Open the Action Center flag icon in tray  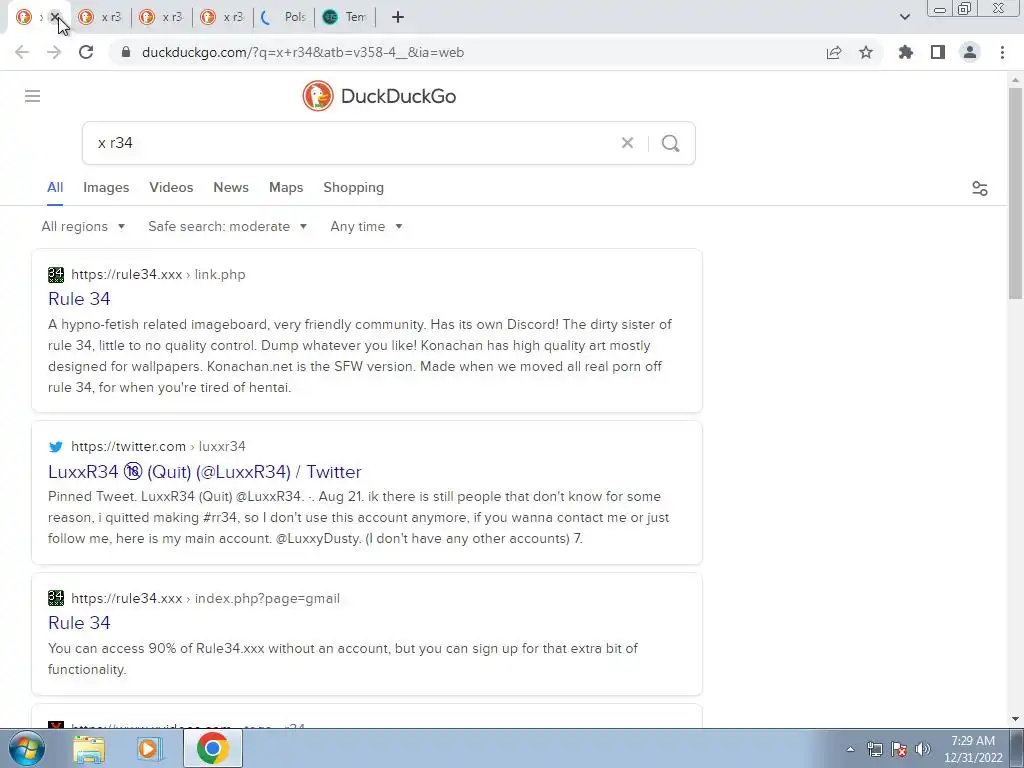click(x=899, y=749)
